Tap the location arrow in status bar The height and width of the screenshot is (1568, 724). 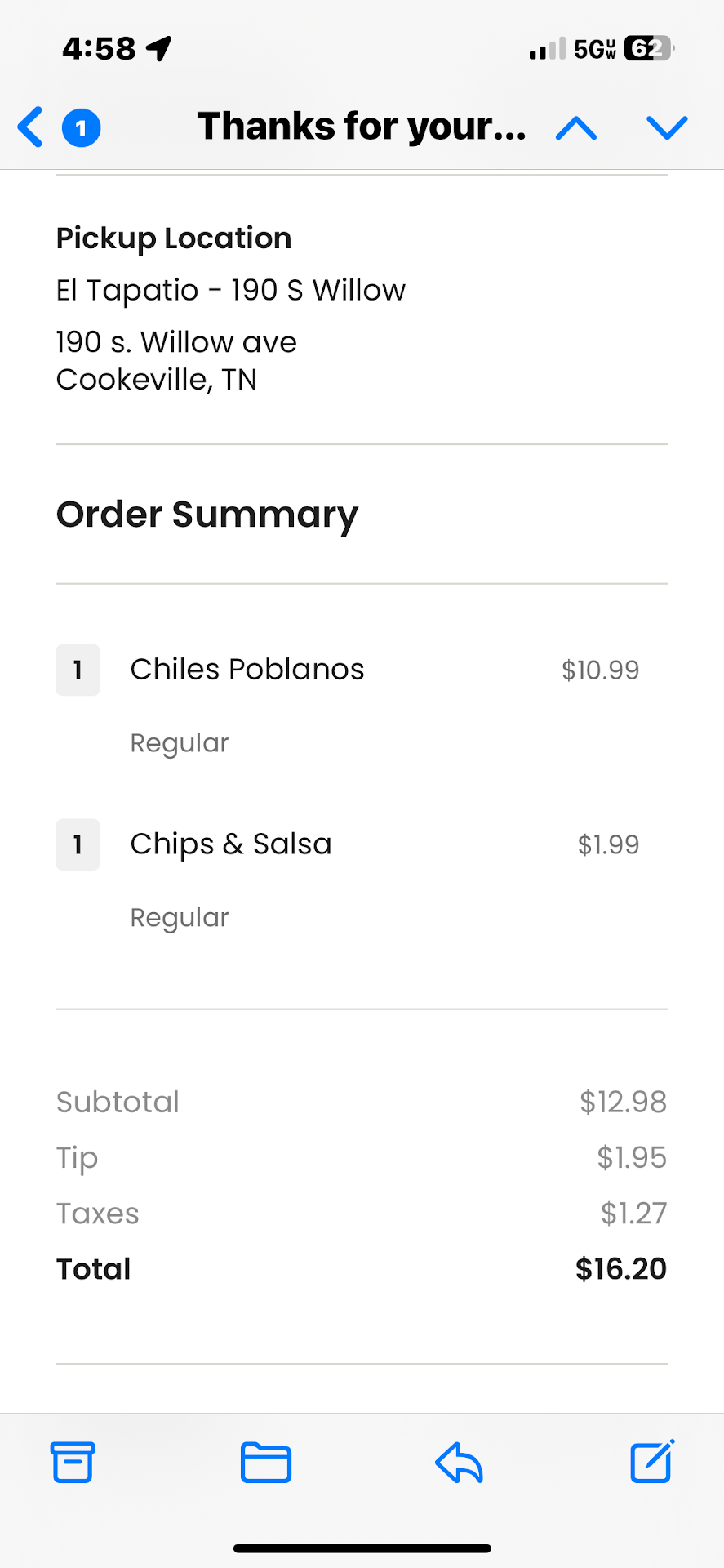point(159,48)
